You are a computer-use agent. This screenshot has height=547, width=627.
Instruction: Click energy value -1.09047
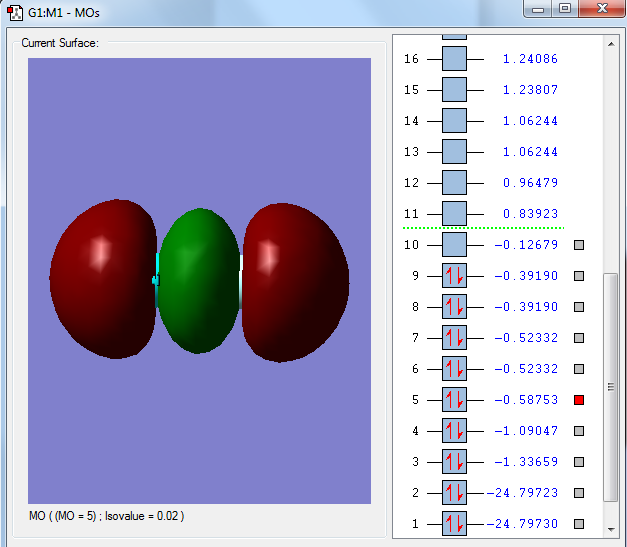(x=526, y=431)
